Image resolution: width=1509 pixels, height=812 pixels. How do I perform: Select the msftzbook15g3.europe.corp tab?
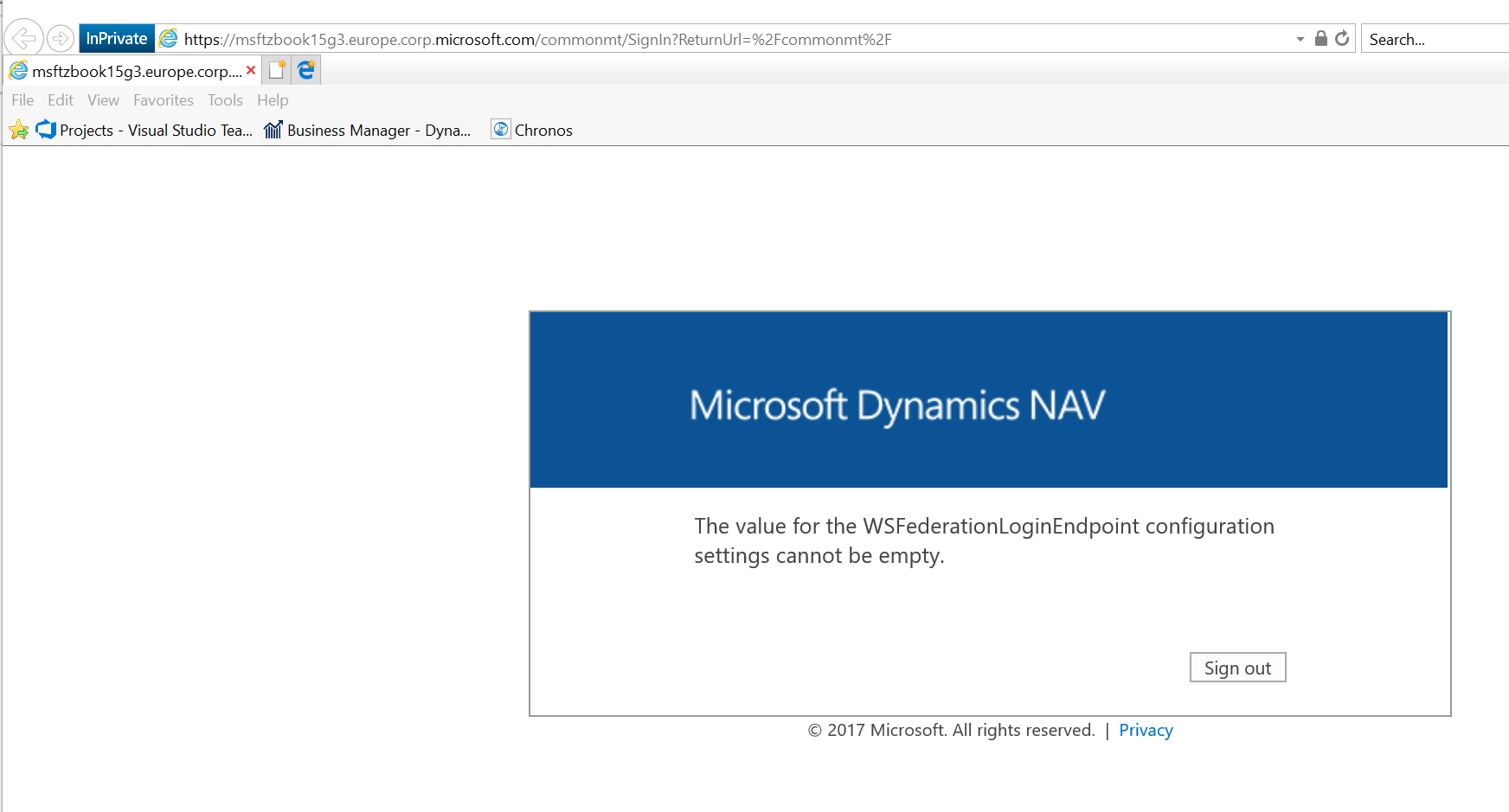click(130, 71)
